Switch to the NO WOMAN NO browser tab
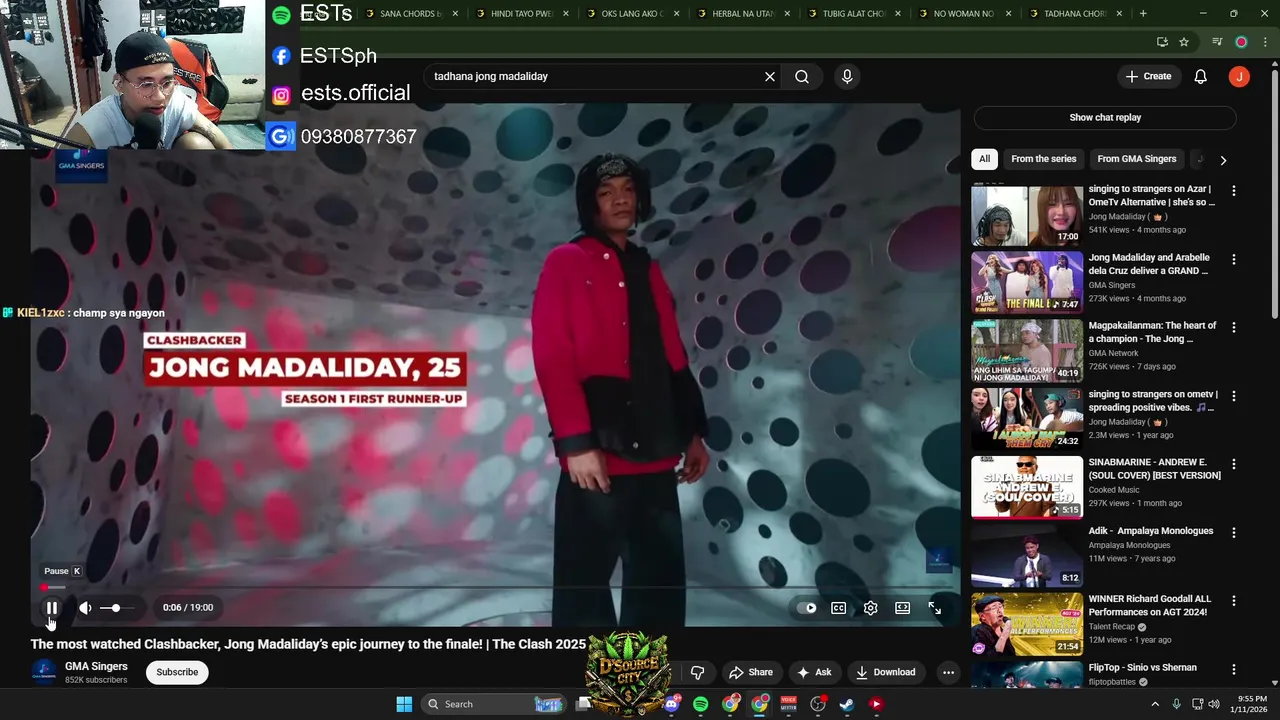This screenshot has height=720, width=1280. click(963, 14)
